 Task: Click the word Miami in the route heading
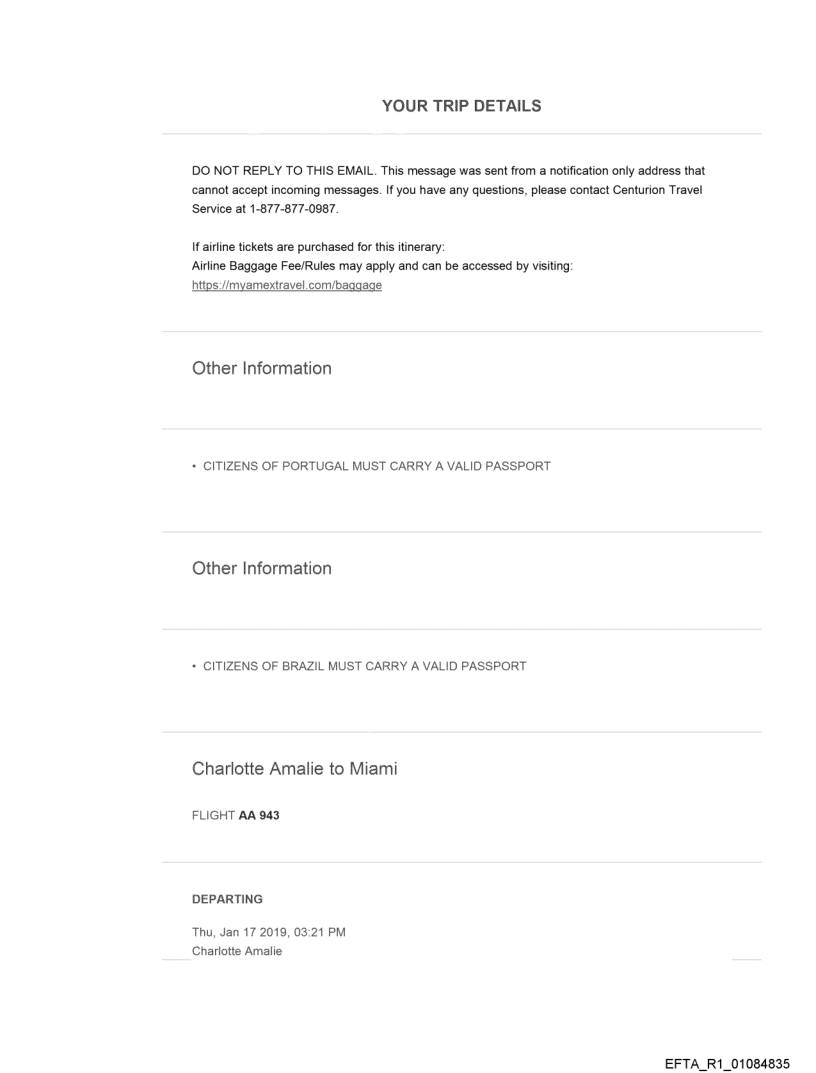(x=370, y=769)
